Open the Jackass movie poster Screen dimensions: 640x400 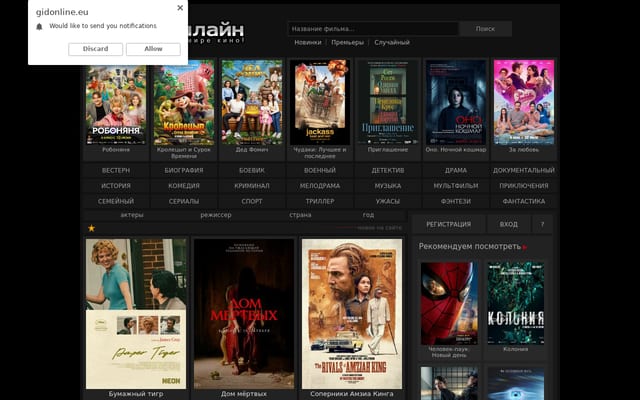coord(320,102)
